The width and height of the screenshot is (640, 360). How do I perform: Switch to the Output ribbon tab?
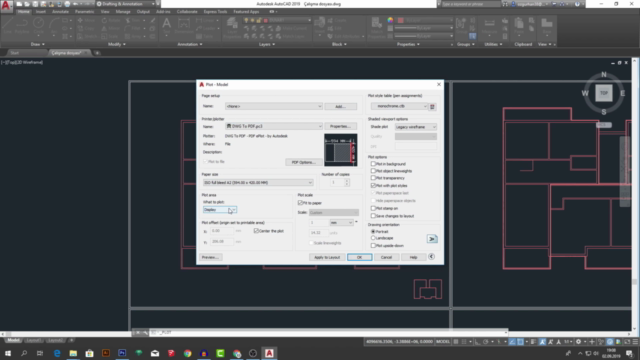[143, 12]
